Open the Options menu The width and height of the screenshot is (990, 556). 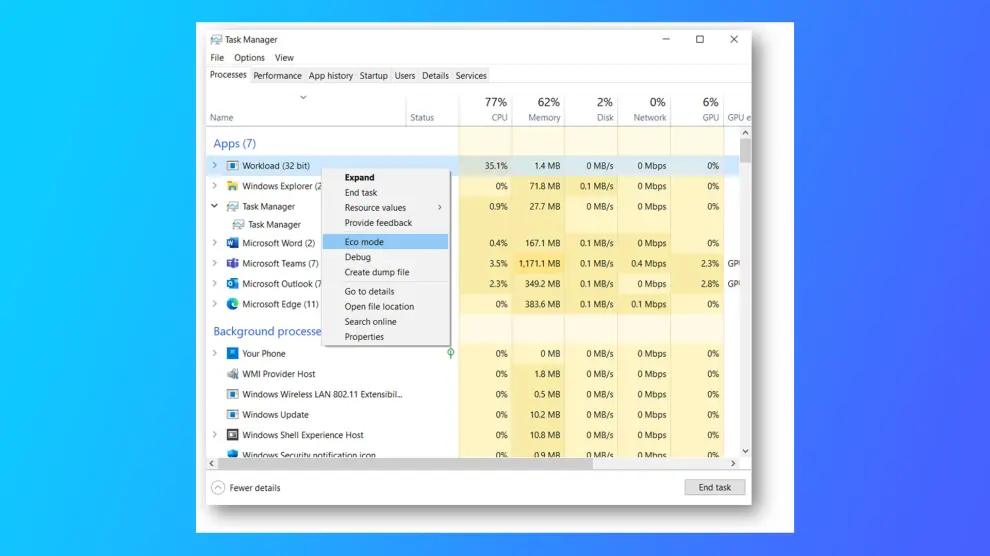(249, 58)
